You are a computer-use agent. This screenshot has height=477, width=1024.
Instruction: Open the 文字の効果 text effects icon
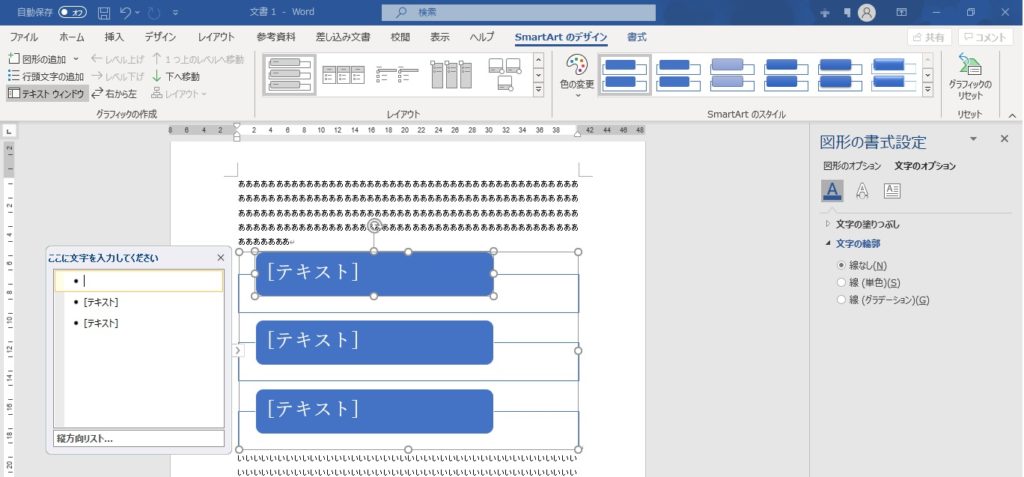coord(862,191)
